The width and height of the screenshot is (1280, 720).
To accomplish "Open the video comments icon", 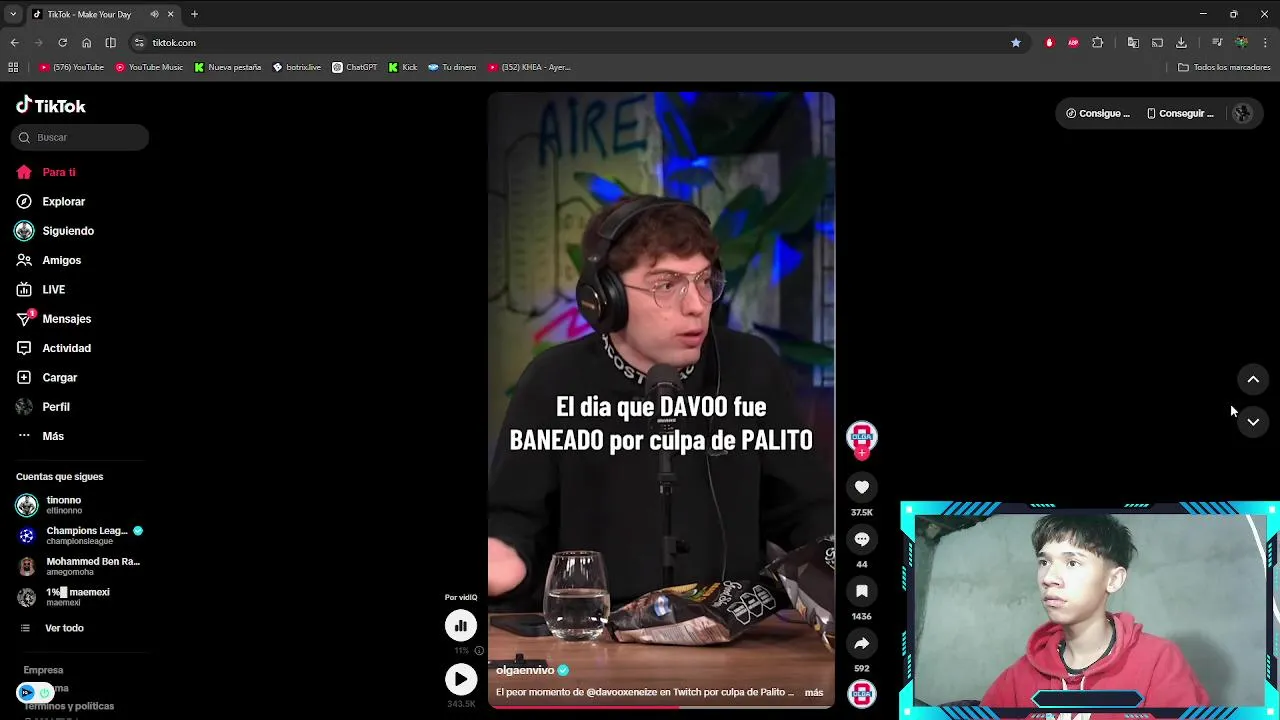I will [x=862, y=539].
